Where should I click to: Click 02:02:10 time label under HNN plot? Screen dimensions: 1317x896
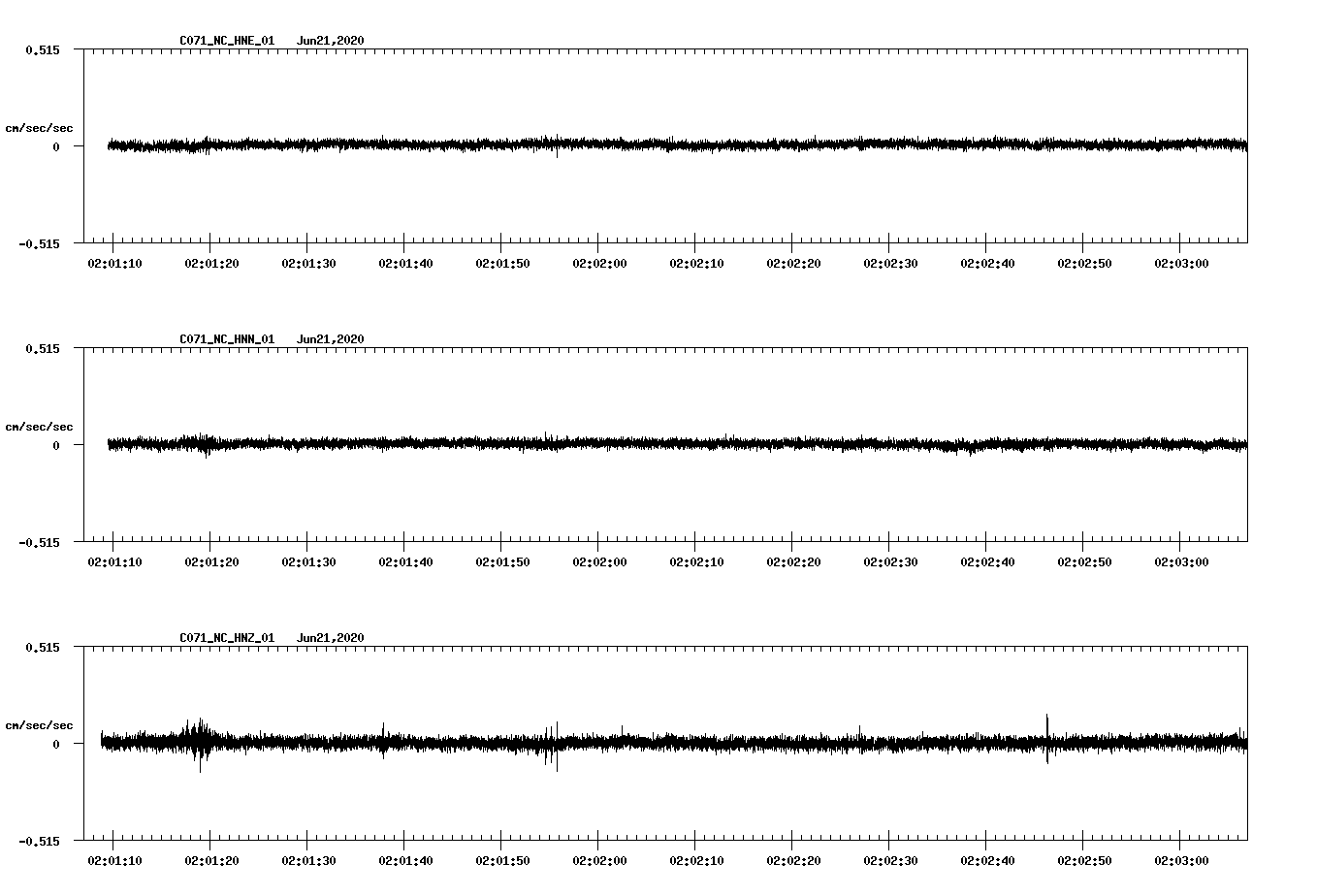696,562
